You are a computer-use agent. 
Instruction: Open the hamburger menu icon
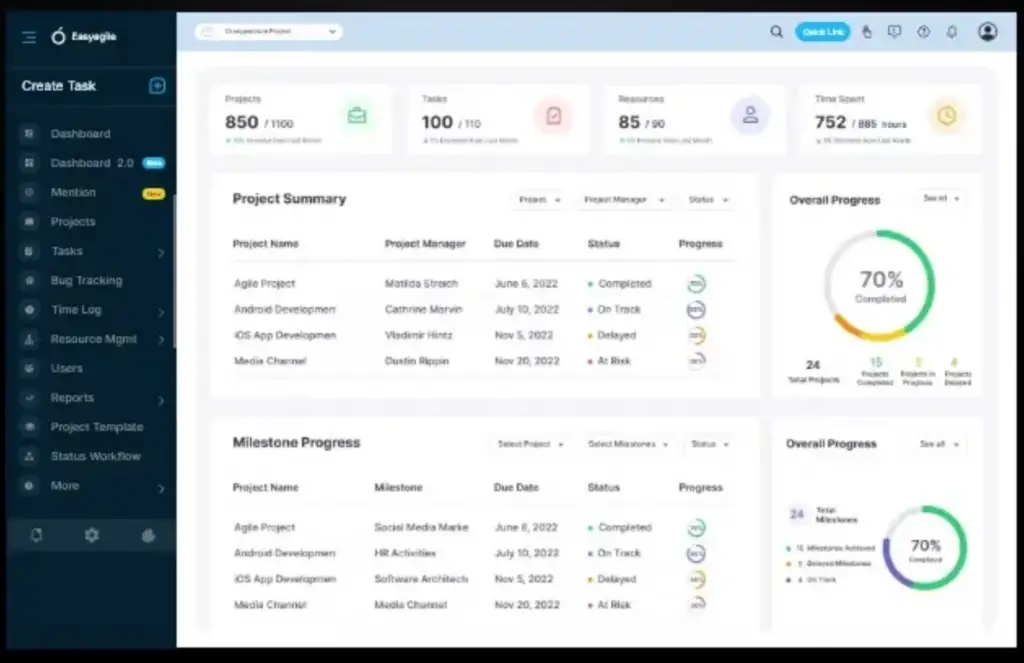(x=29, y=37)
